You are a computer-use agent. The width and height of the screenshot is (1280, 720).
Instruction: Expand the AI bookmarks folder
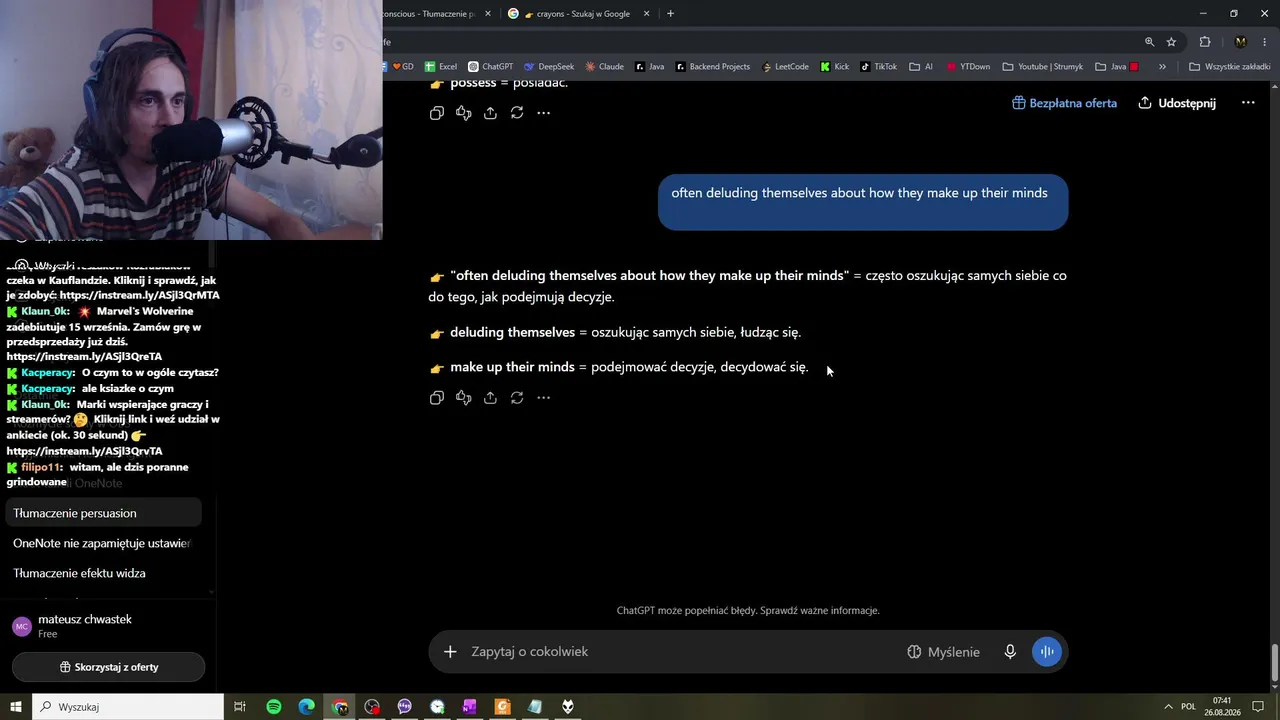(x=922, y=67)
